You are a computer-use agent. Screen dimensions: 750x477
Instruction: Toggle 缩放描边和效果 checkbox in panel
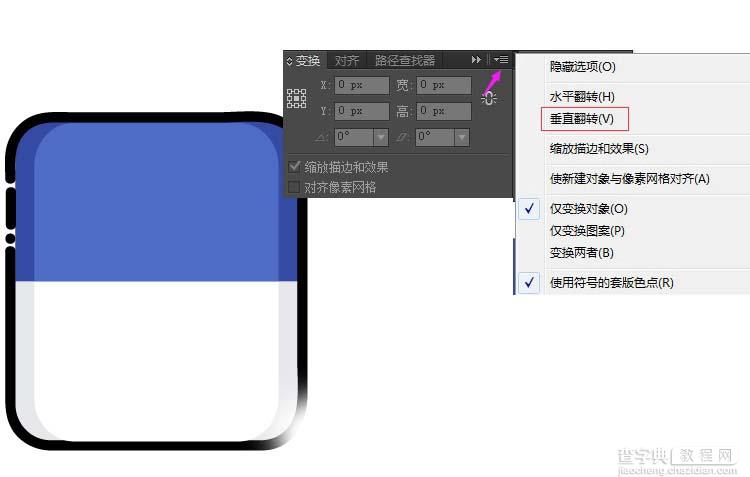click(x=294, y=167)
